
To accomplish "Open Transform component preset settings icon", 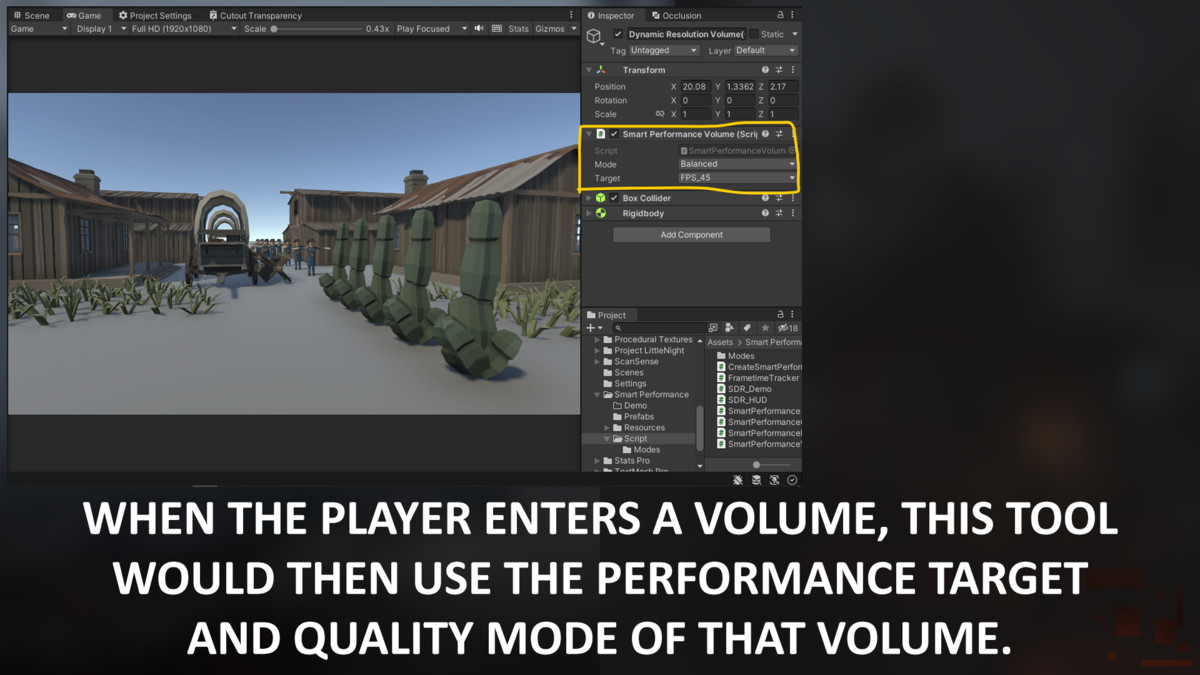I will 779,70.
